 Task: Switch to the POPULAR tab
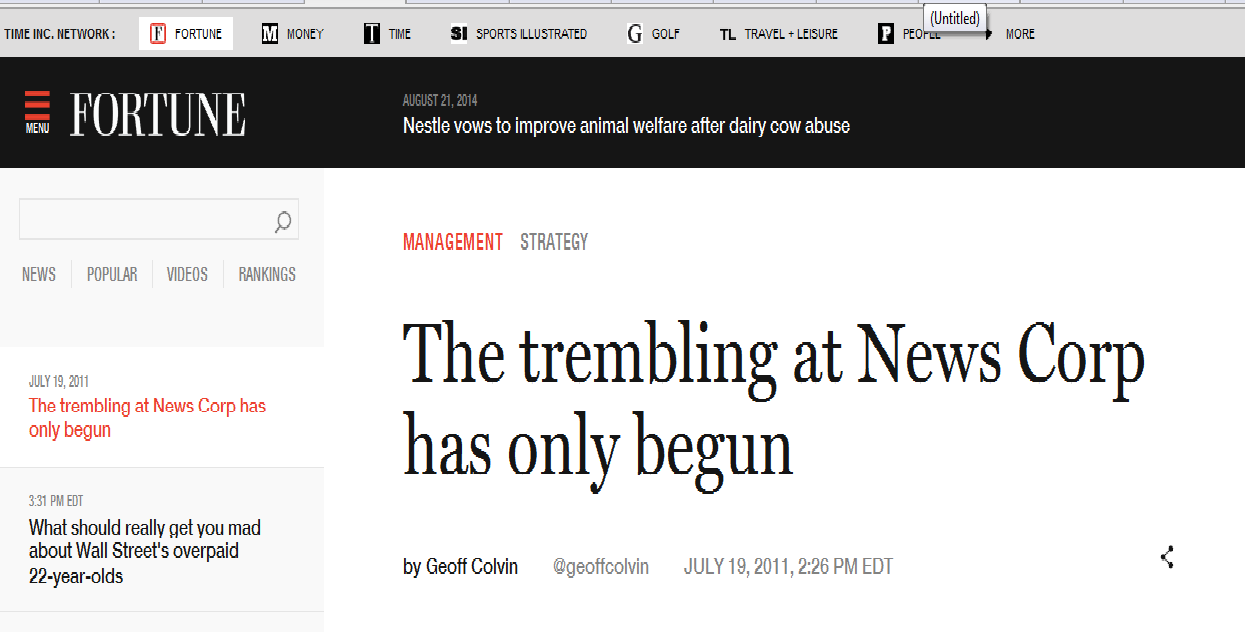pyautogui.click(x=112, y=274)
